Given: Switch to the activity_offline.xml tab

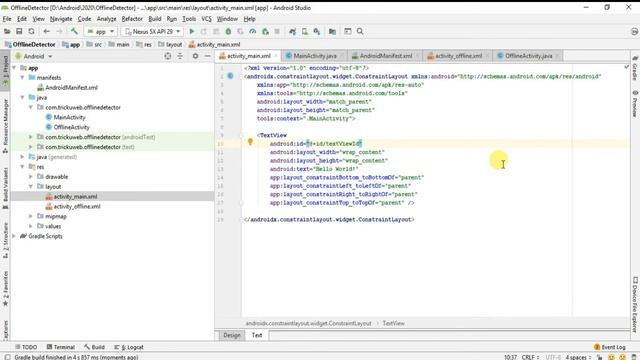Looking at the screenshot, I should (x=458, y=56).
